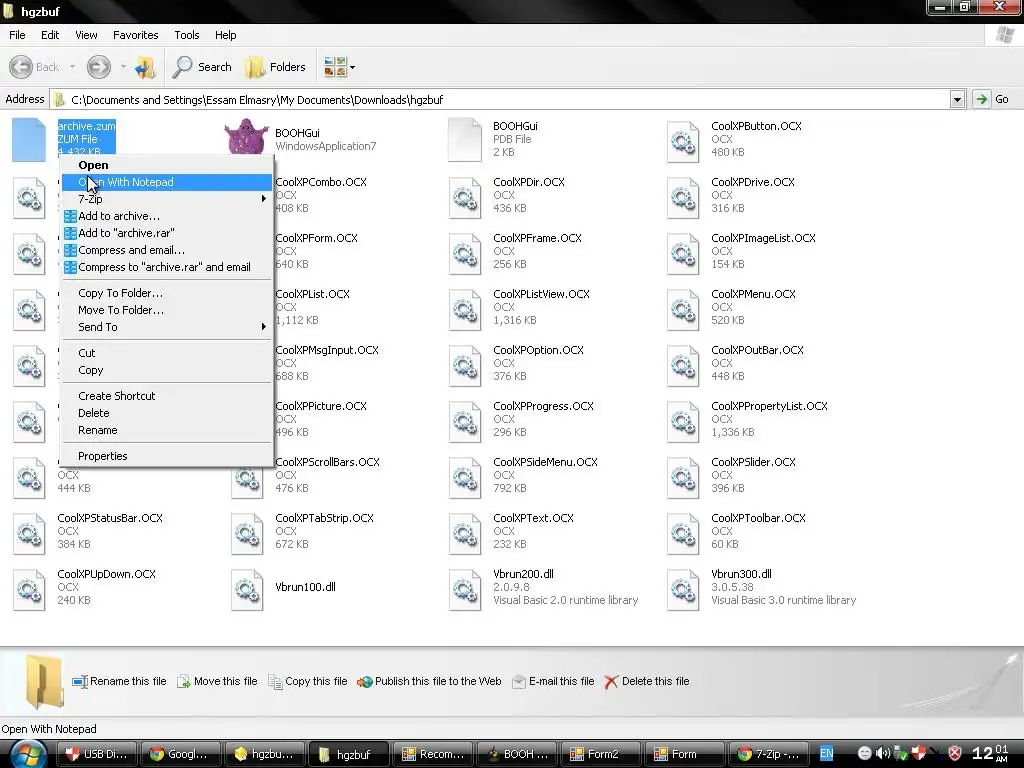Click Rename this file link
This screenshot has height=768, width=1024.
click(119, 681)
